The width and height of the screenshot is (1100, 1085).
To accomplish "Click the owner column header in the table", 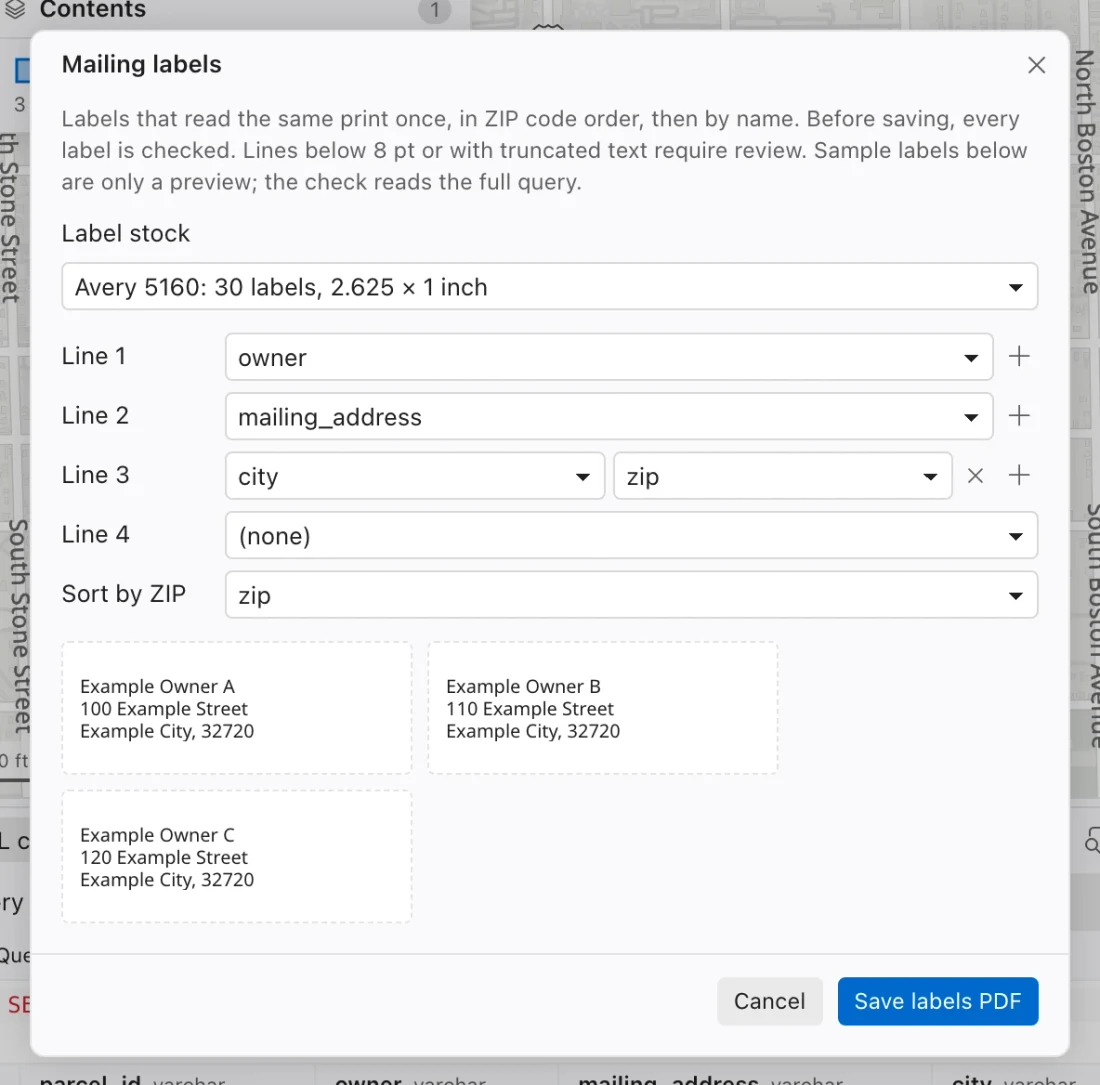I will (x=410, y=1081).
